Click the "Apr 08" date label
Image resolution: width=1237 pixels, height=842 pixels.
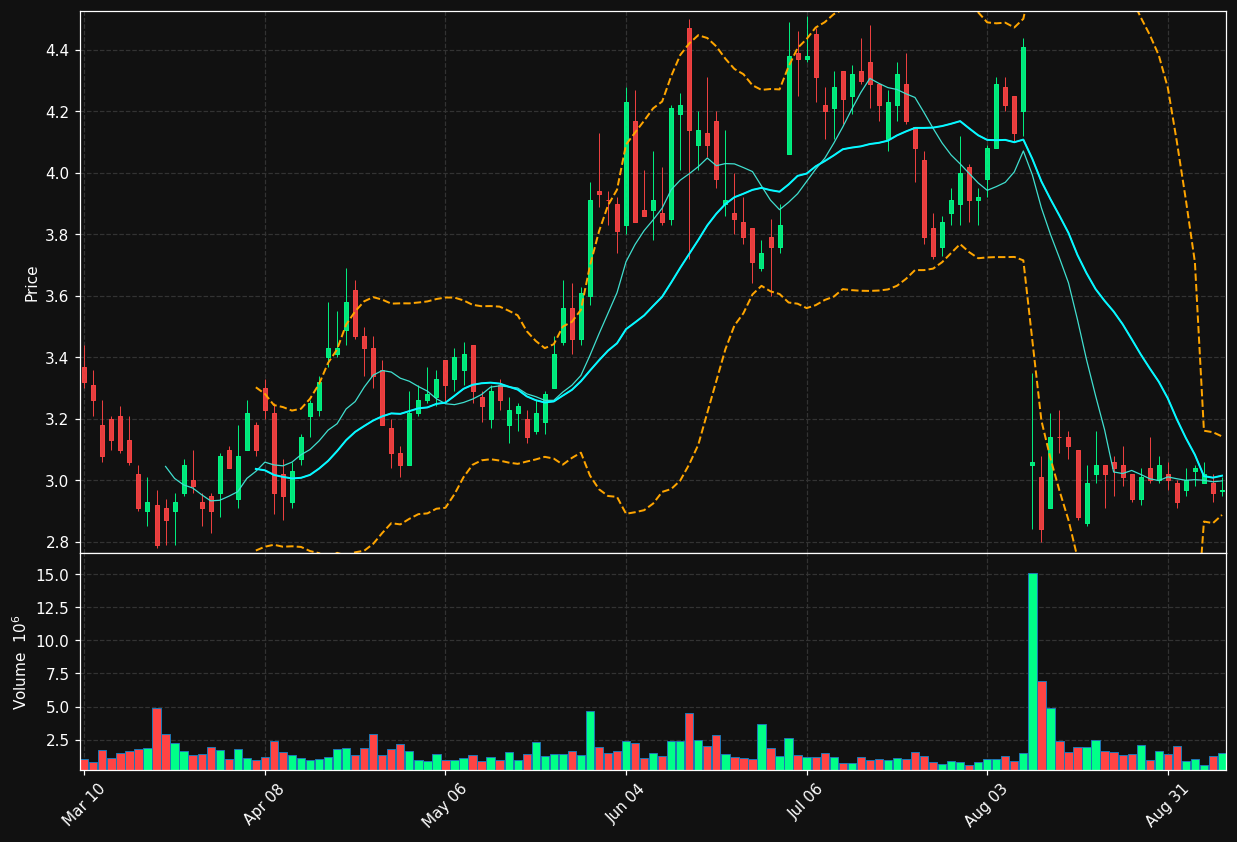[266, 804]
